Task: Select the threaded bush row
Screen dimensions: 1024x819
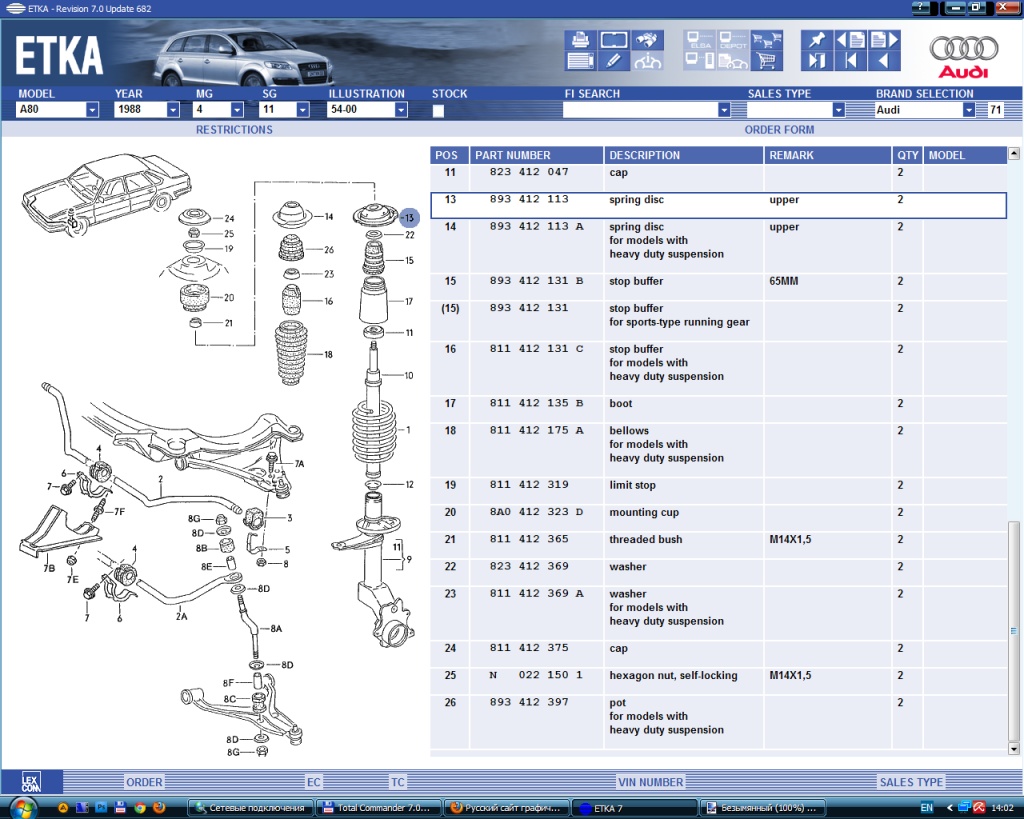Action: click(x=718, y=545)
